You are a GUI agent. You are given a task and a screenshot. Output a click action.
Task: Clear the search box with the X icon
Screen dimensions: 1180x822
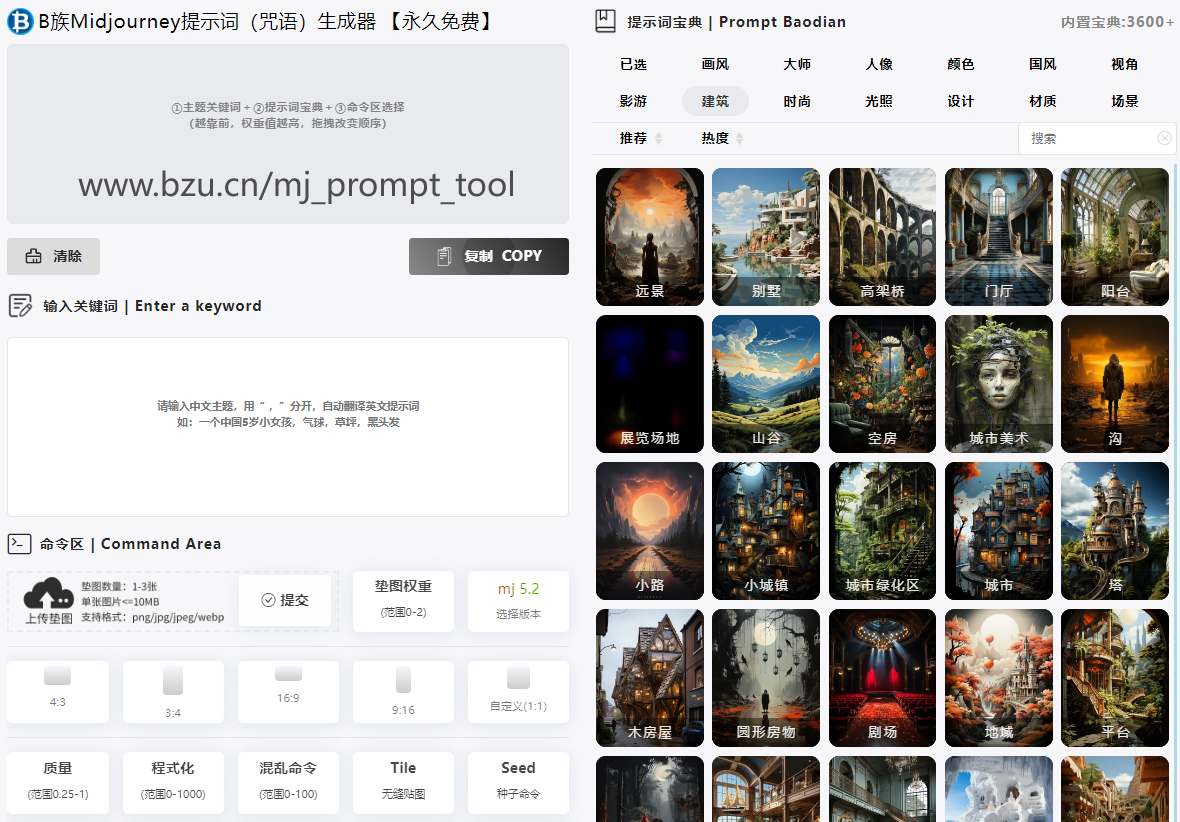[x=1164, y=139]
